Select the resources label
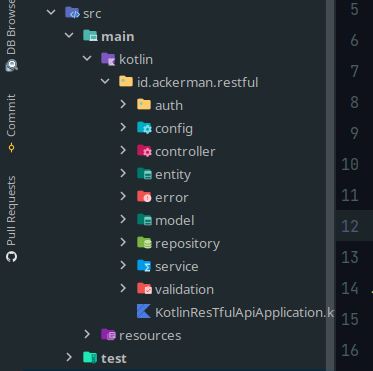Viewport: 373px width, 371px height. 150,335
